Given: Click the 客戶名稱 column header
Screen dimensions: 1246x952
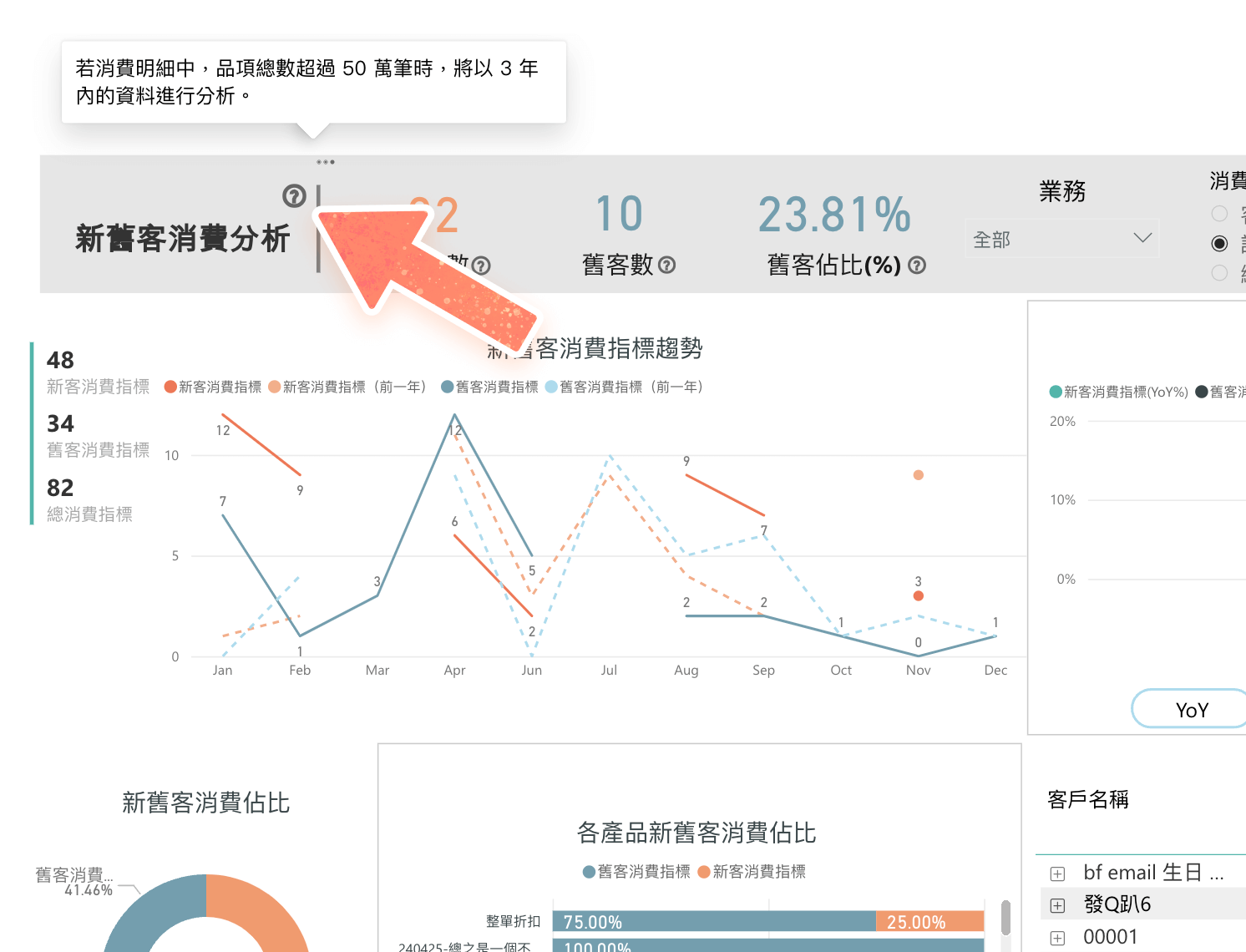Looking at the screenshot, I should coord(1087,800).
